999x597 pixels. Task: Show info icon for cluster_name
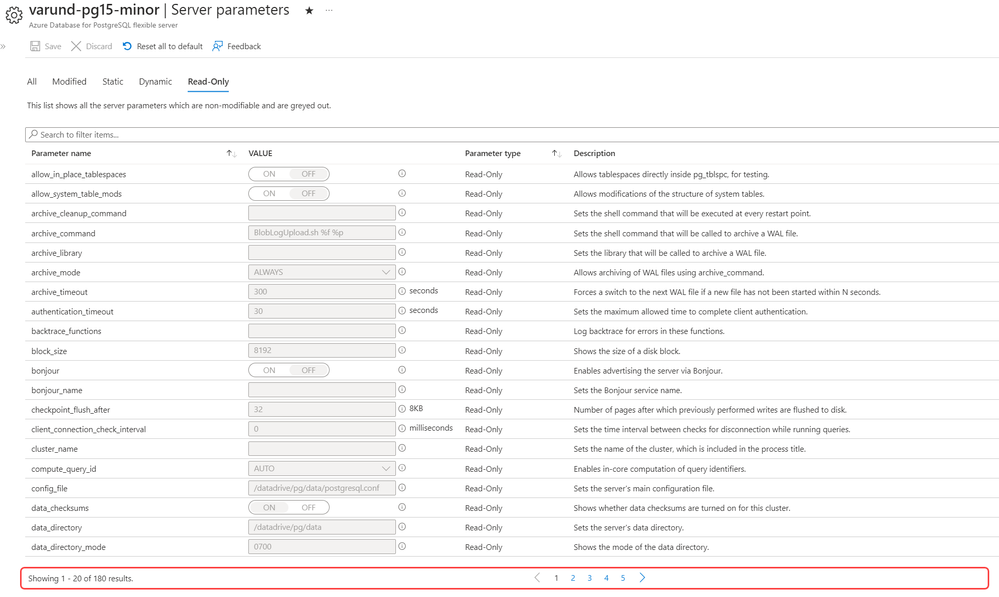pos(402,448)
